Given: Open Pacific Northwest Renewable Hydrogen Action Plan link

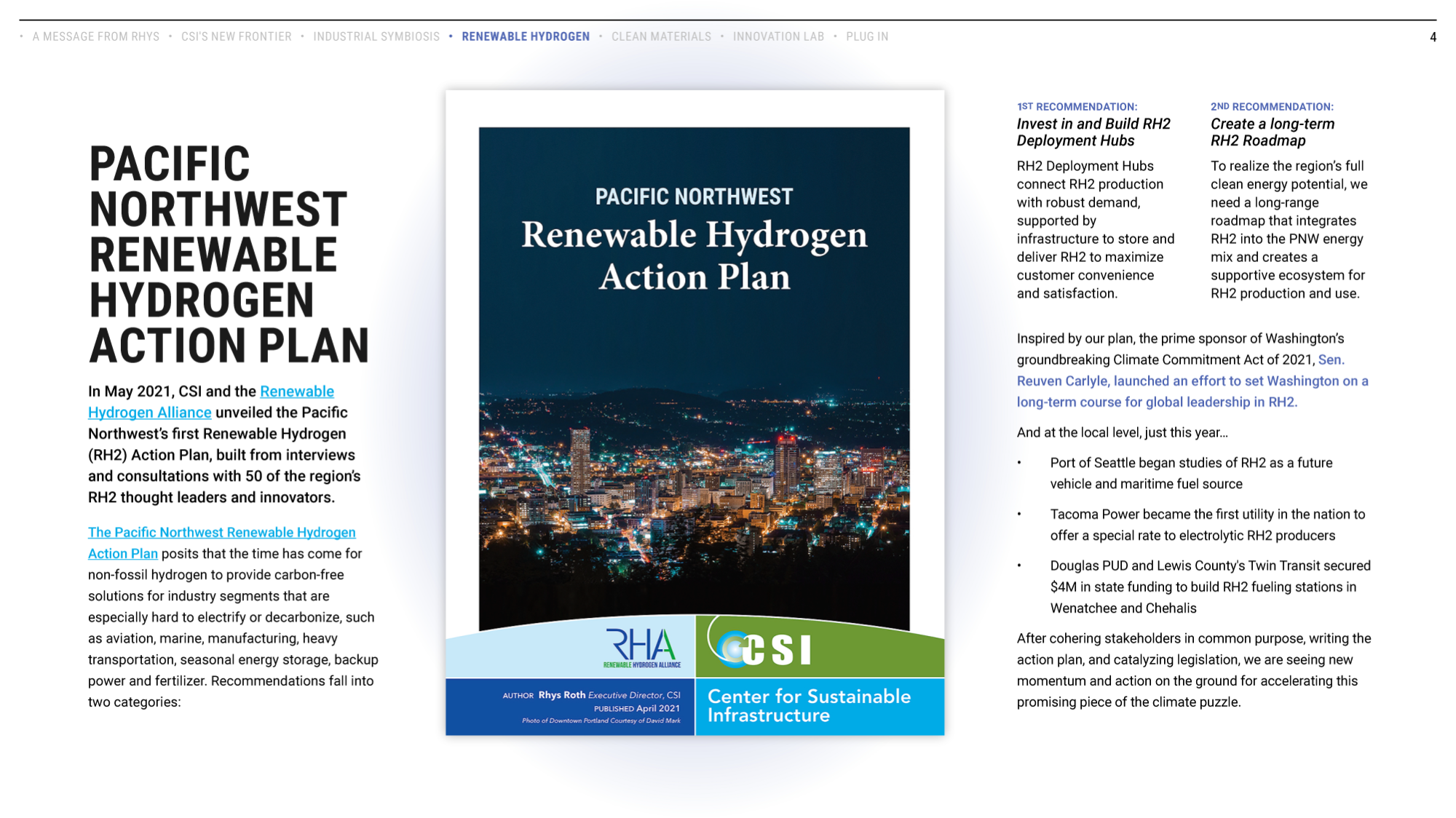Looking at the screenshot, I should (222, 543).
